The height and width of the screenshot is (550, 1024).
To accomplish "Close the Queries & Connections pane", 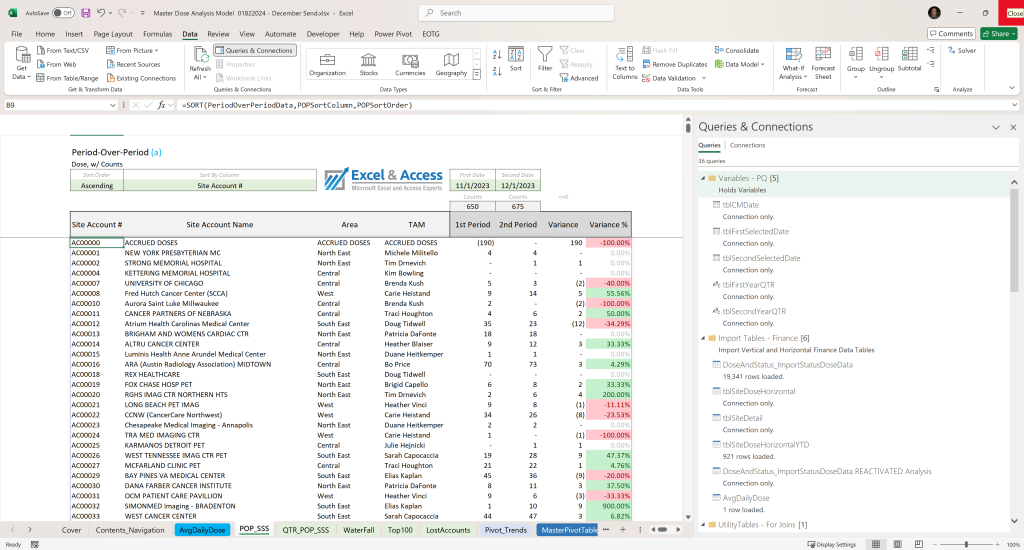I will (1014, 127).
